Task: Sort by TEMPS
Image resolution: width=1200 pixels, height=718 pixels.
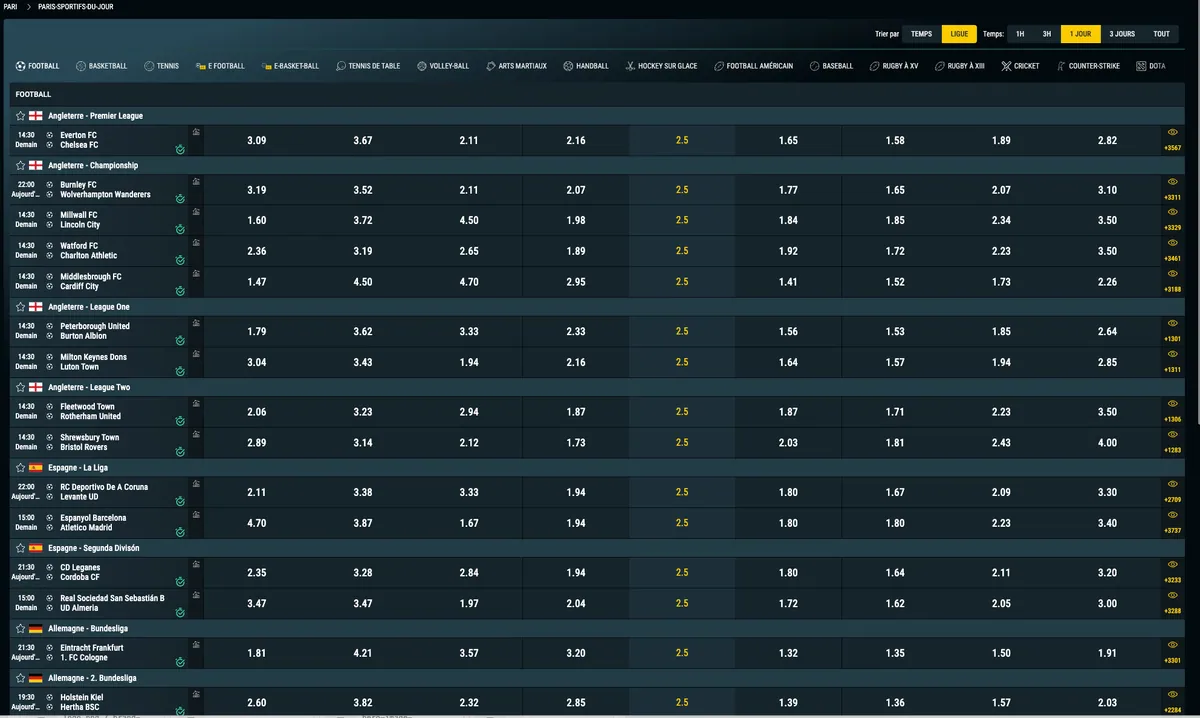Action: [922, 34]
